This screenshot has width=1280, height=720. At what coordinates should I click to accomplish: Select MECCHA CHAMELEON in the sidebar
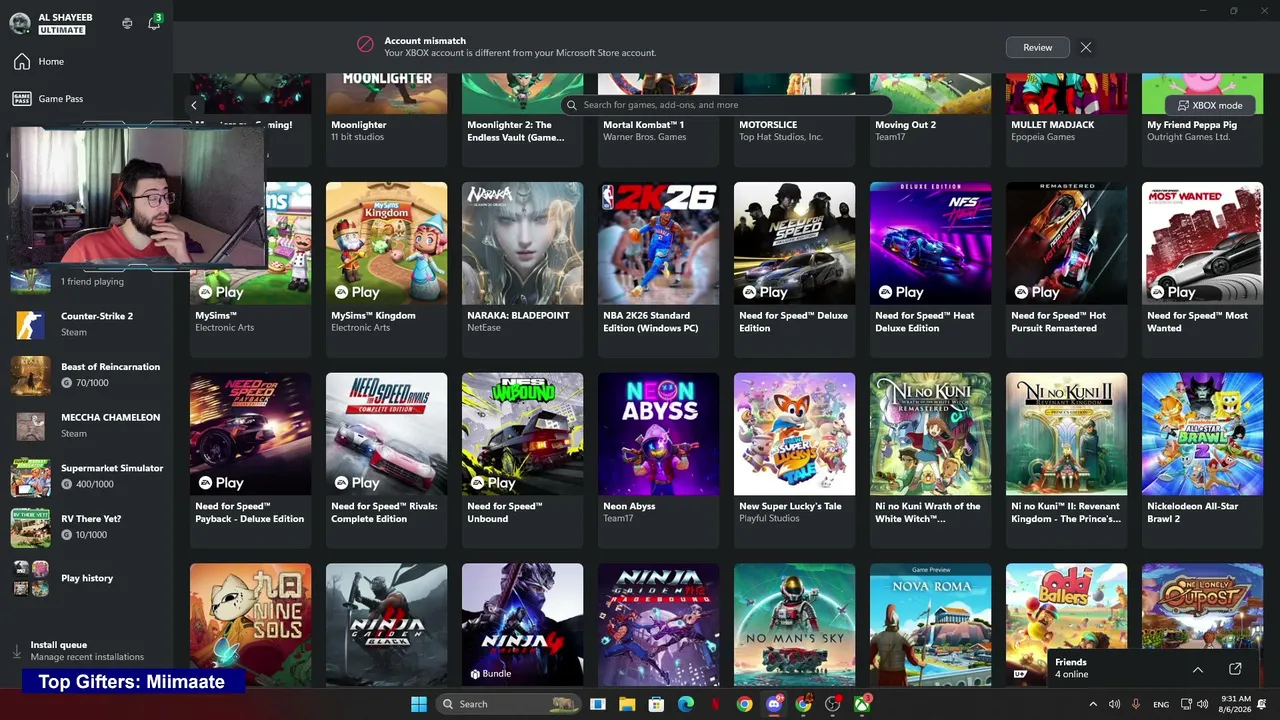[x=86, y=426]
